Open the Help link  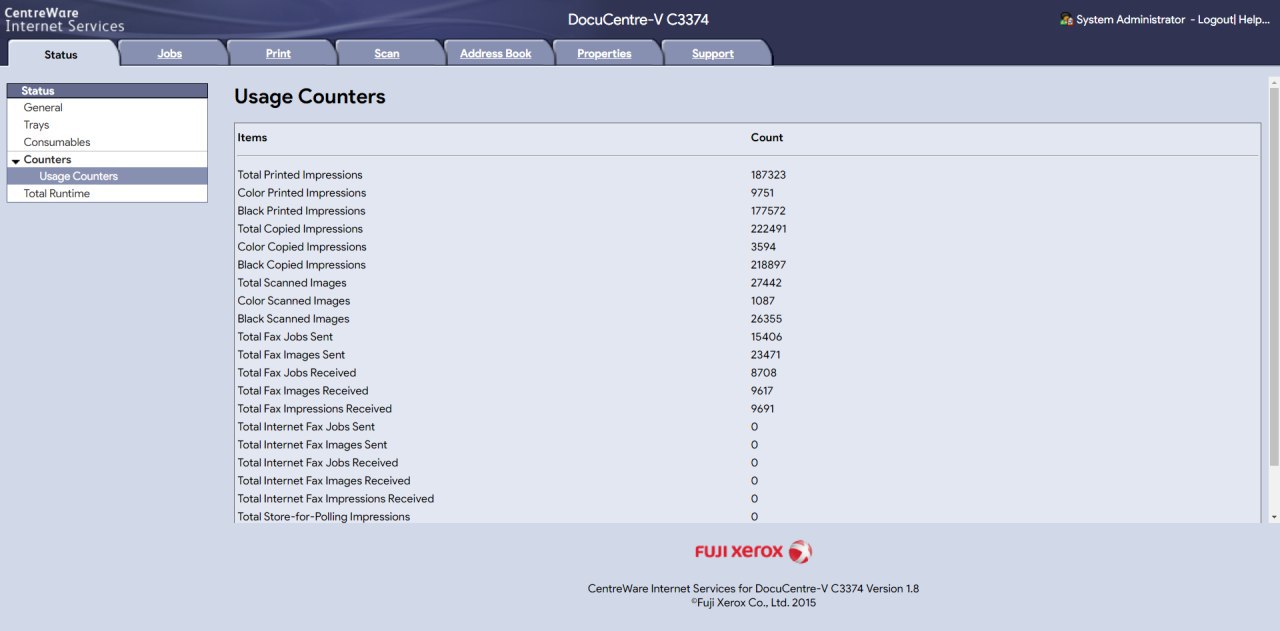coord(1254,20)
